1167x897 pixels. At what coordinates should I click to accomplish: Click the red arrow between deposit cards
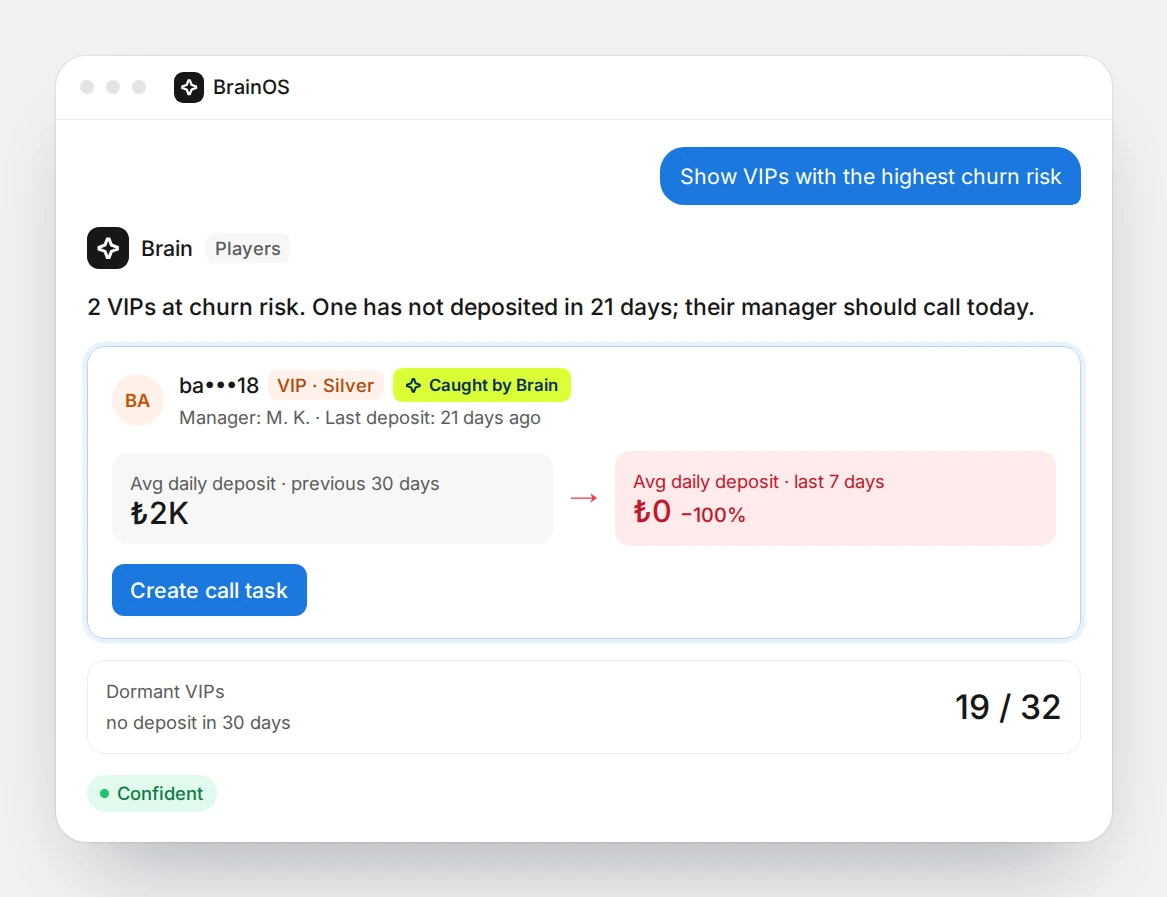[584, 497]
